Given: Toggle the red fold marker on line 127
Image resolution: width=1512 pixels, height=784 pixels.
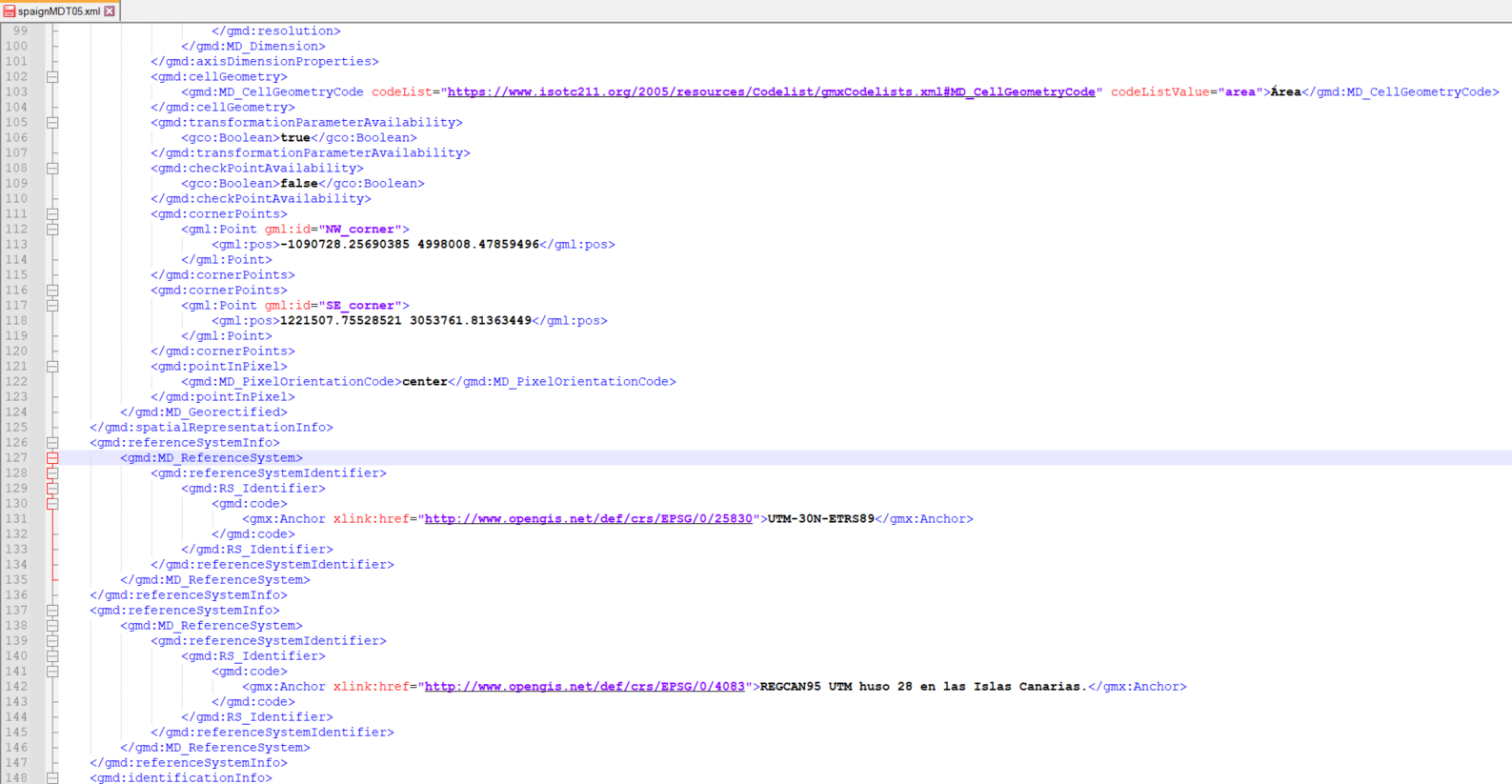Looking at the screenshot, I should [x=52, y=458].
